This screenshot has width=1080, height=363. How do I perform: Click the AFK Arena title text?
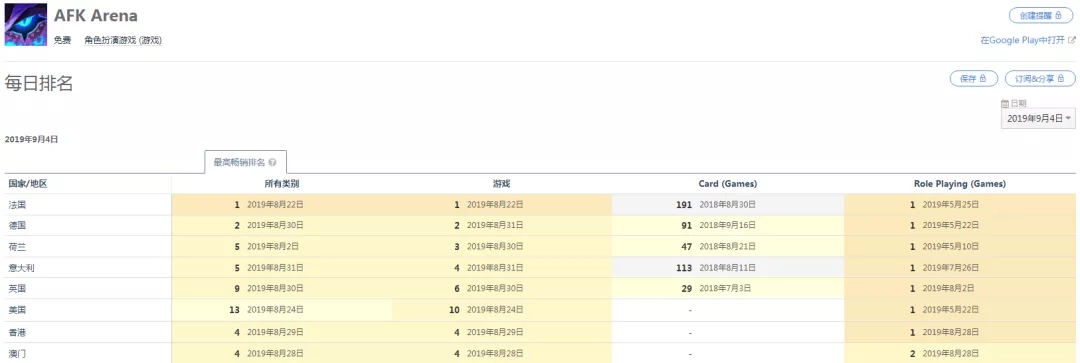[x=96, y=16]
